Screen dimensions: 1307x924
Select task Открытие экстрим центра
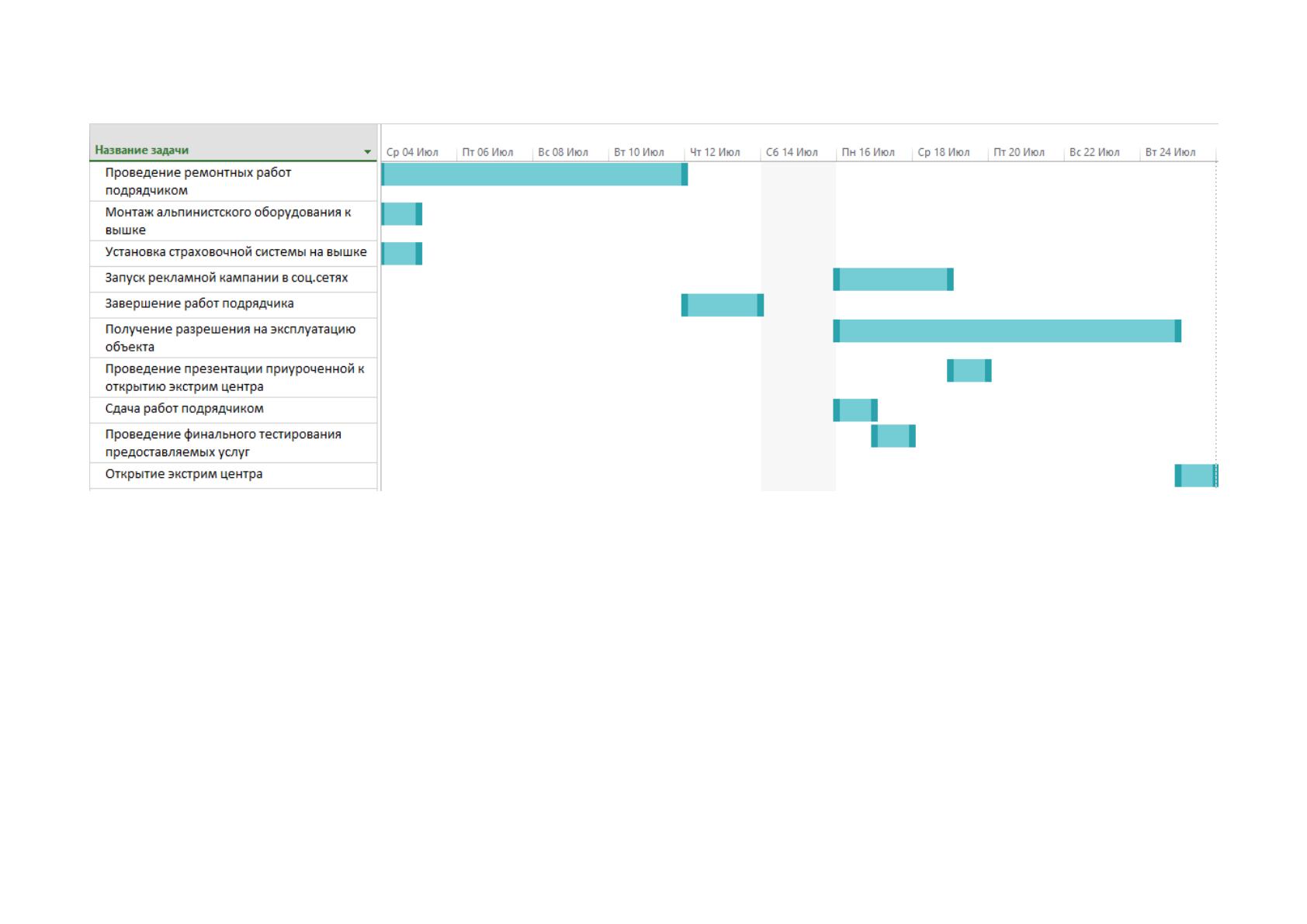[234, 476]
